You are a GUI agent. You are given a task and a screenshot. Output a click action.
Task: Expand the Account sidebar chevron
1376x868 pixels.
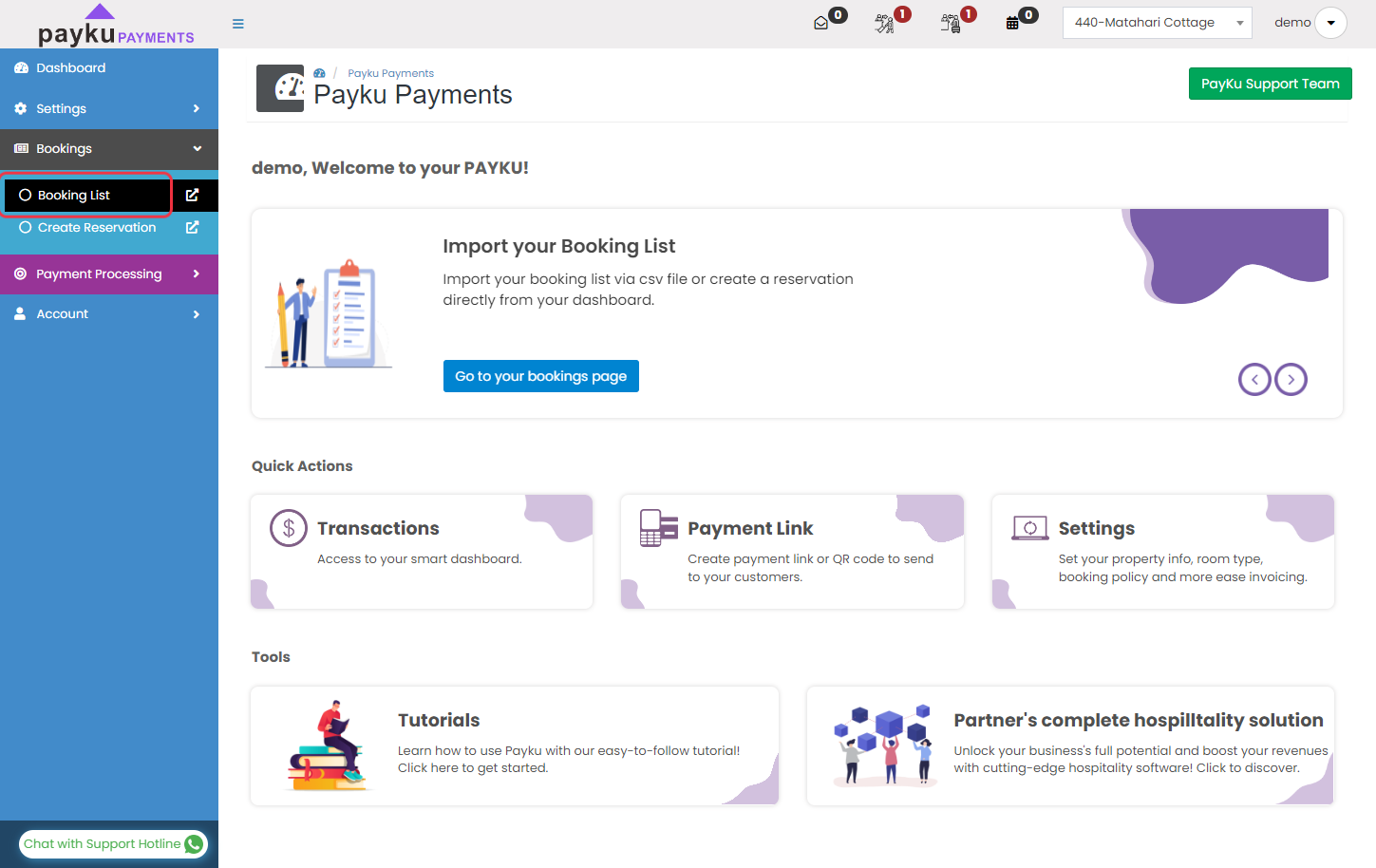[197, 314]
